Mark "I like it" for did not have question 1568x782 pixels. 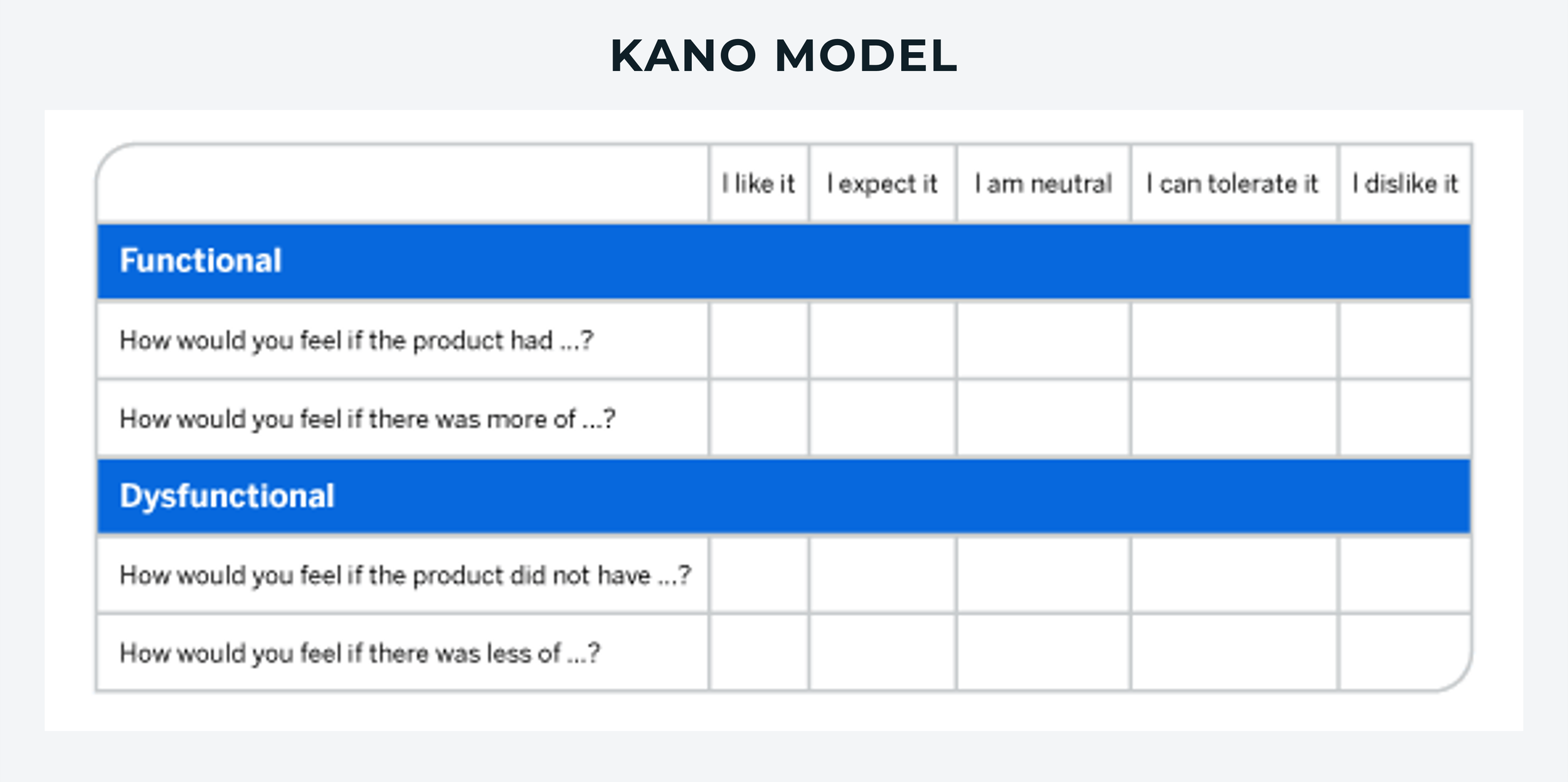[x=759, y=575]
